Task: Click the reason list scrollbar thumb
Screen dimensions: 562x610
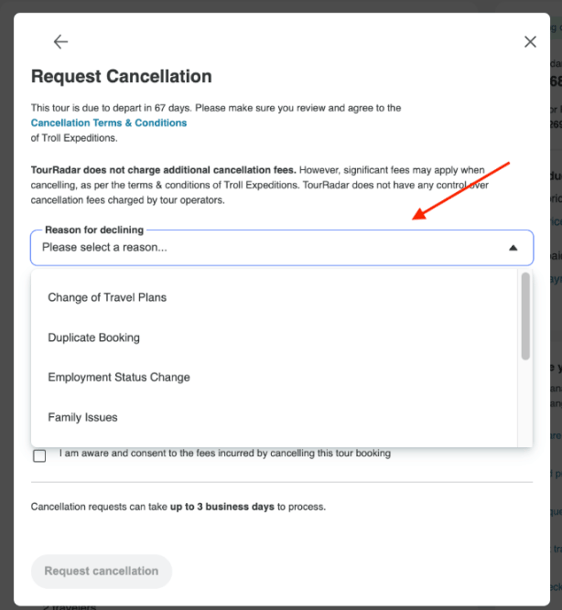Action: coord(525,316)
